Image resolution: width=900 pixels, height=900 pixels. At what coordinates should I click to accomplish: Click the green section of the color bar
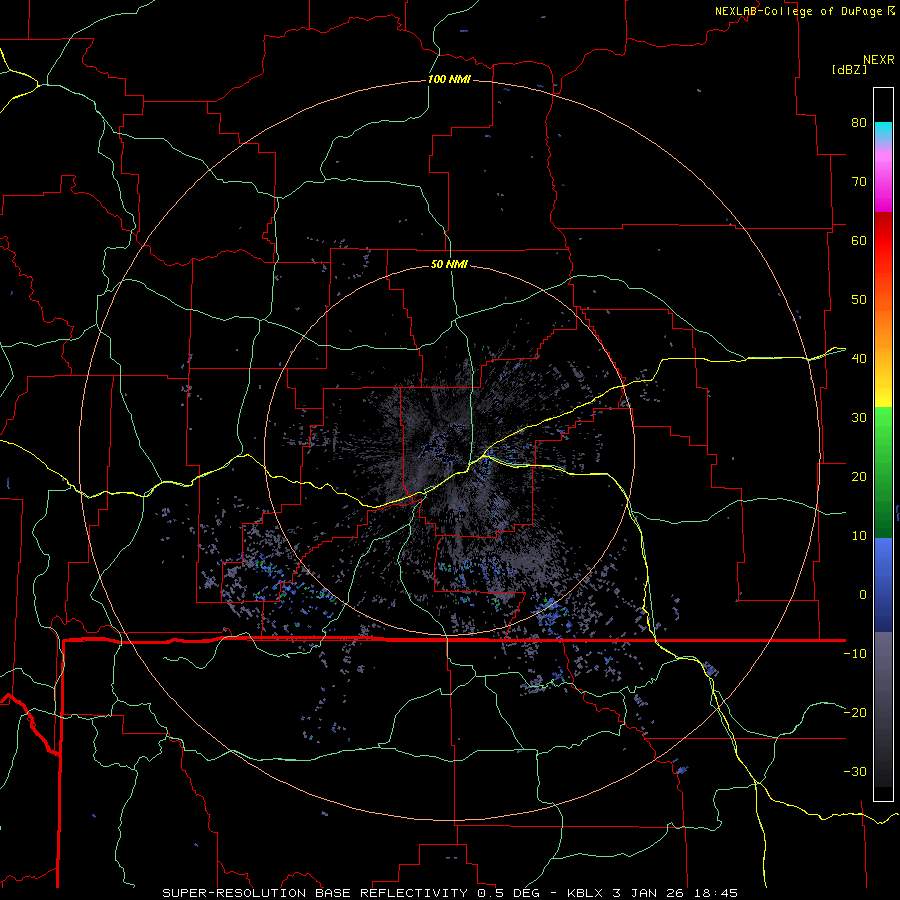point(883,472)
